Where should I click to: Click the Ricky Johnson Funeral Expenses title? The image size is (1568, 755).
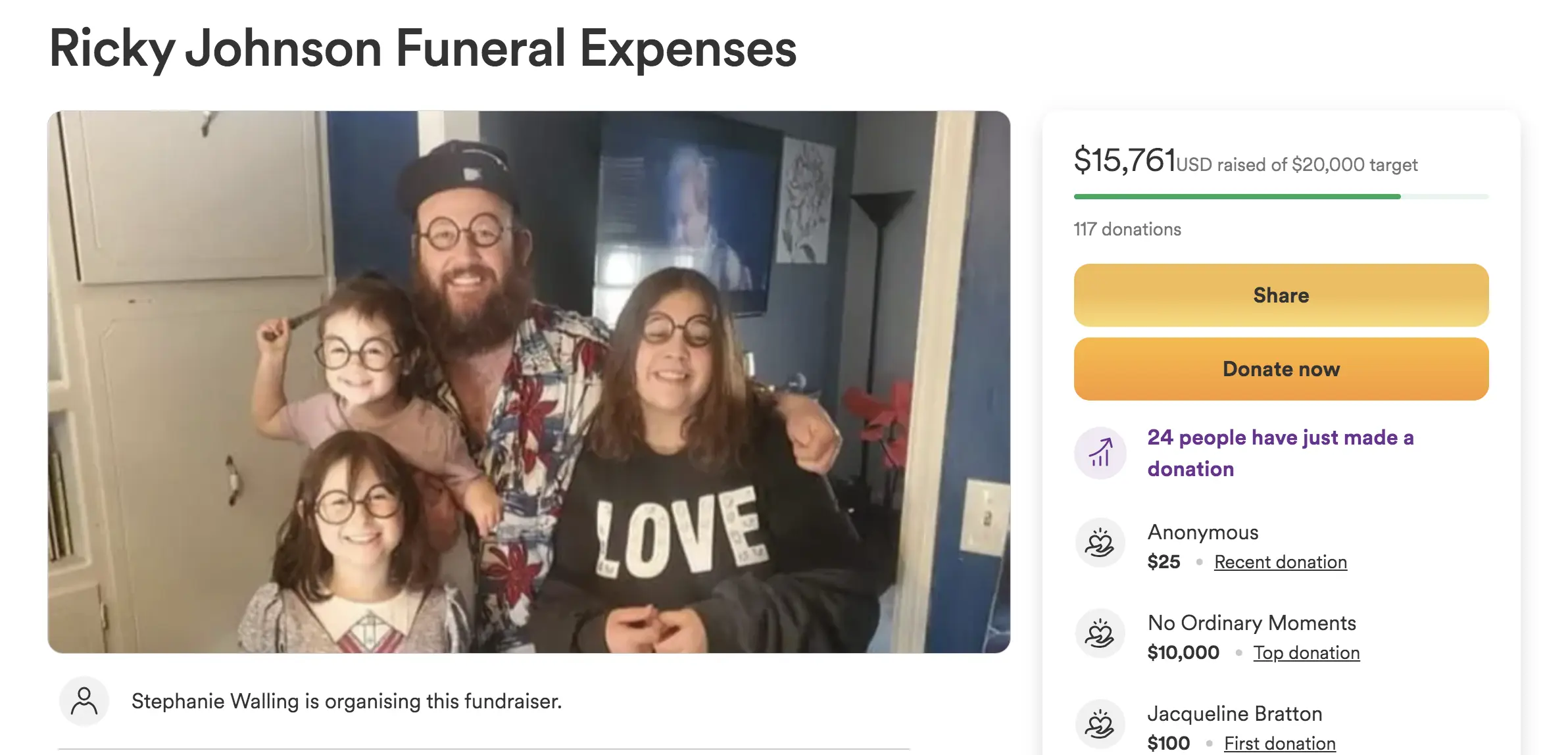(423, 49)
